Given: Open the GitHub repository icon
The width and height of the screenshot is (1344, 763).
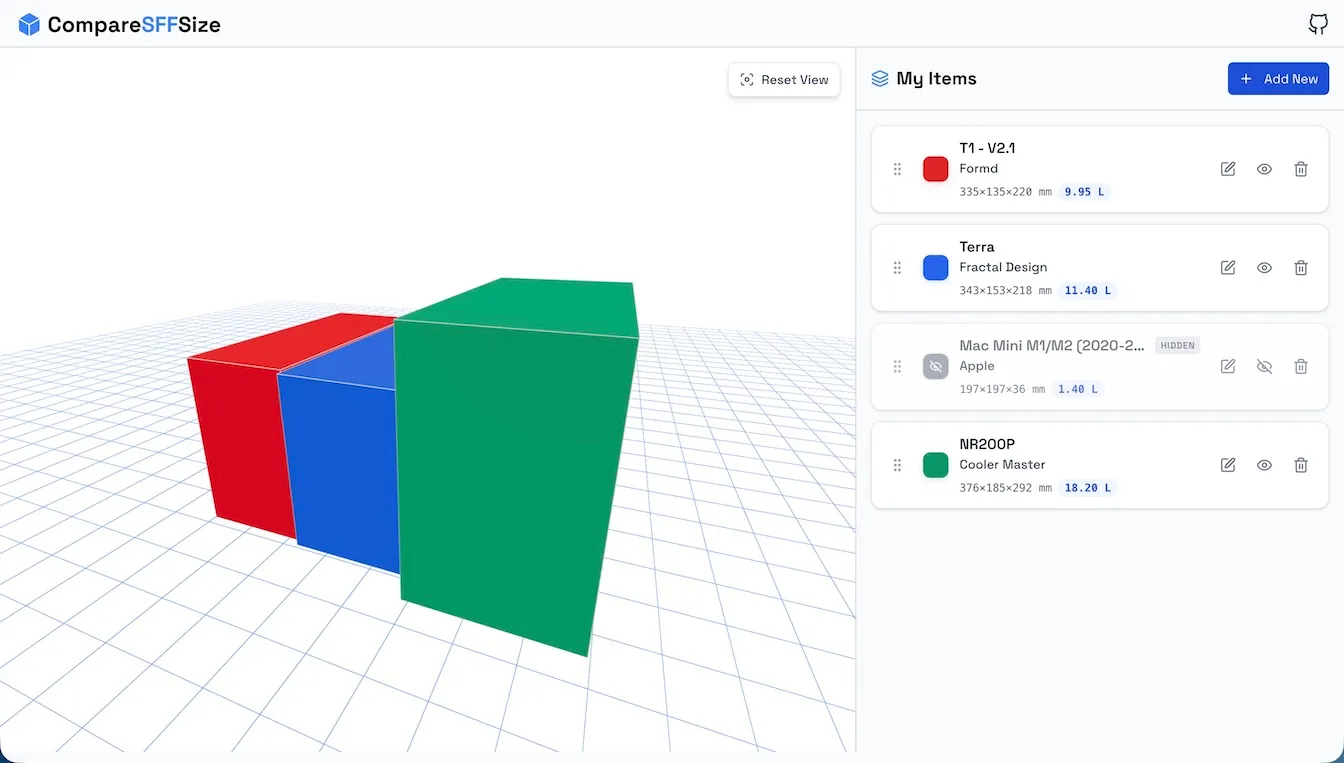Looking at the screenshot, I should 1318,25.
